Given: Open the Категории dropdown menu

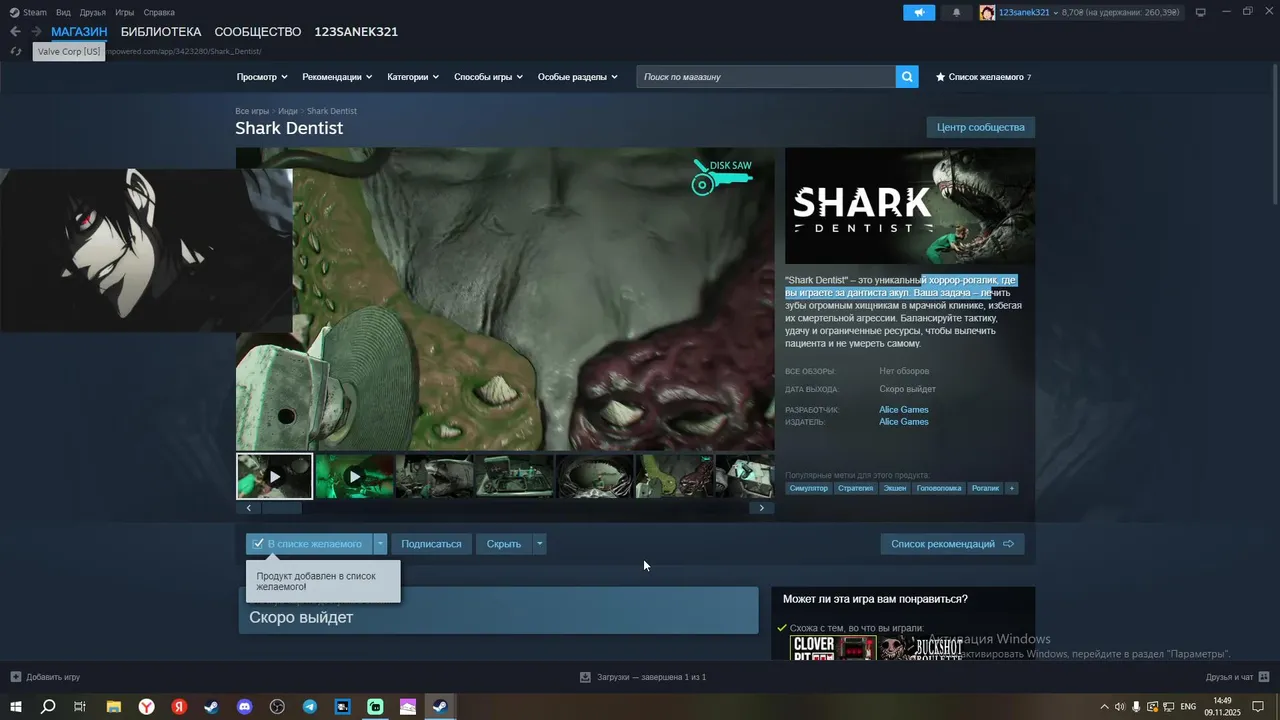Looking at the screenshot, I should (x=413, y=77).
